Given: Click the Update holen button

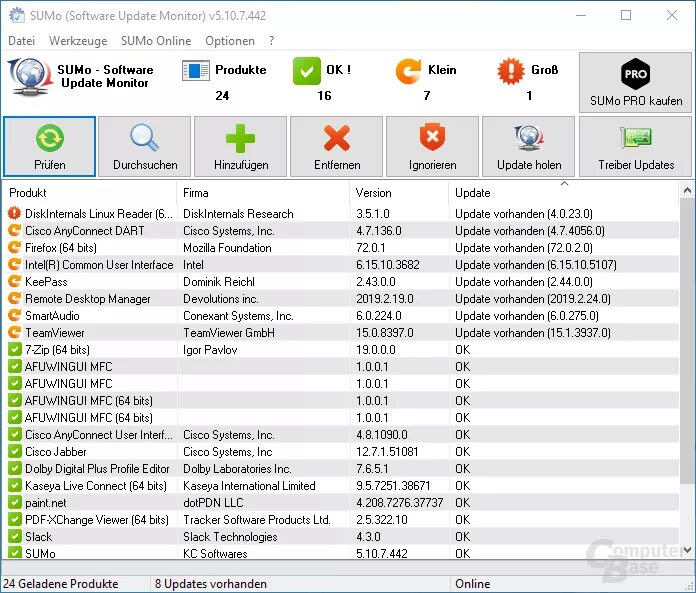Looking at the screenshot, I should pos(529,146).
